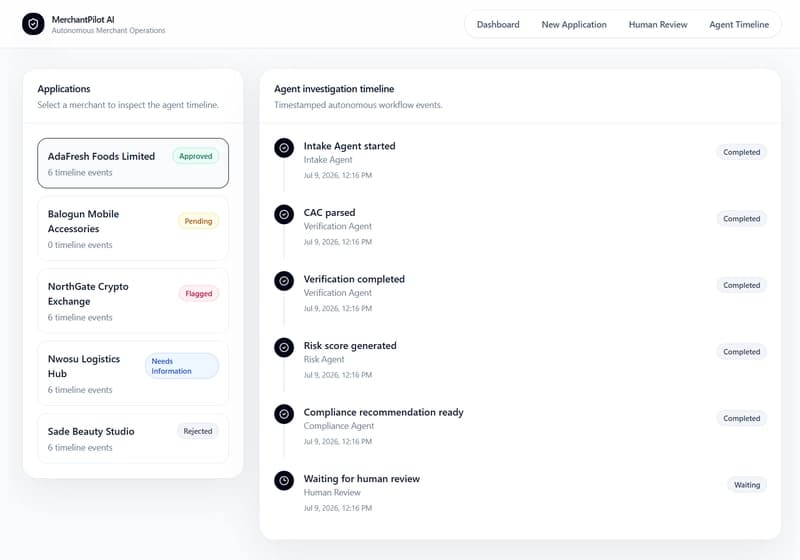Select NorthGate Crypto Exchange application

click(133, 301)
